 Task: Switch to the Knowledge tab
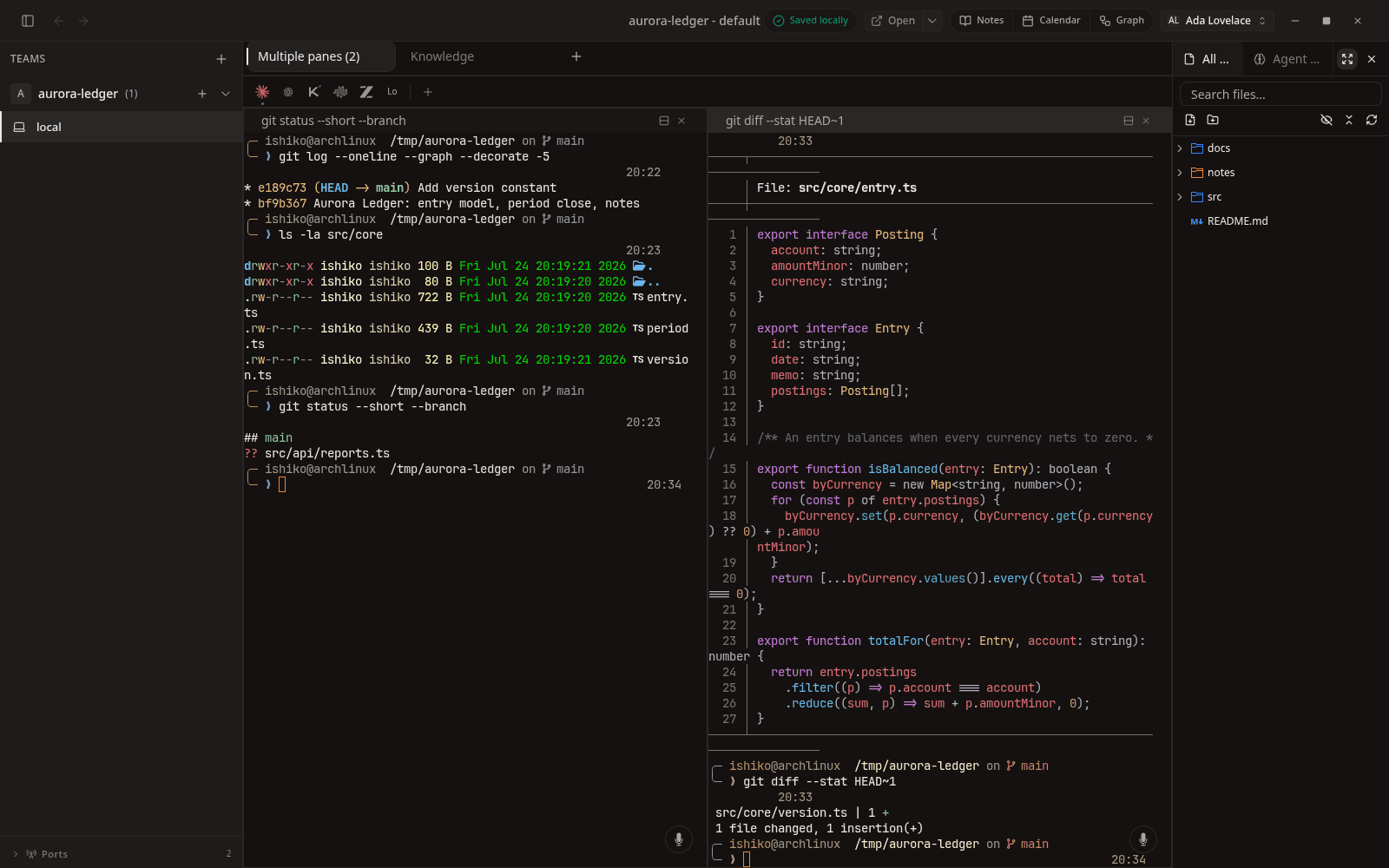(442, 56)
